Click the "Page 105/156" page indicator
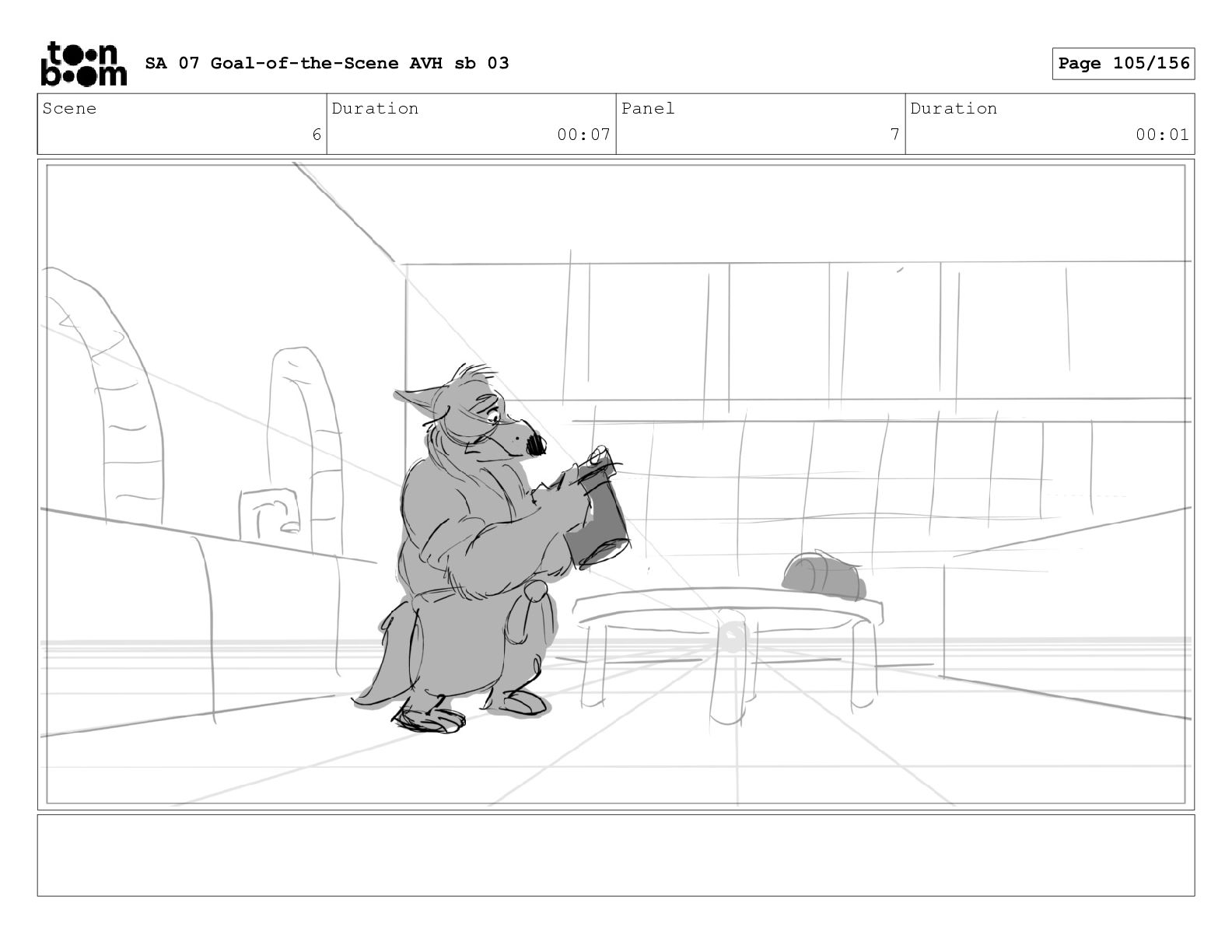The height and width of the screenshot is (952, 1232). (1123, 63)
